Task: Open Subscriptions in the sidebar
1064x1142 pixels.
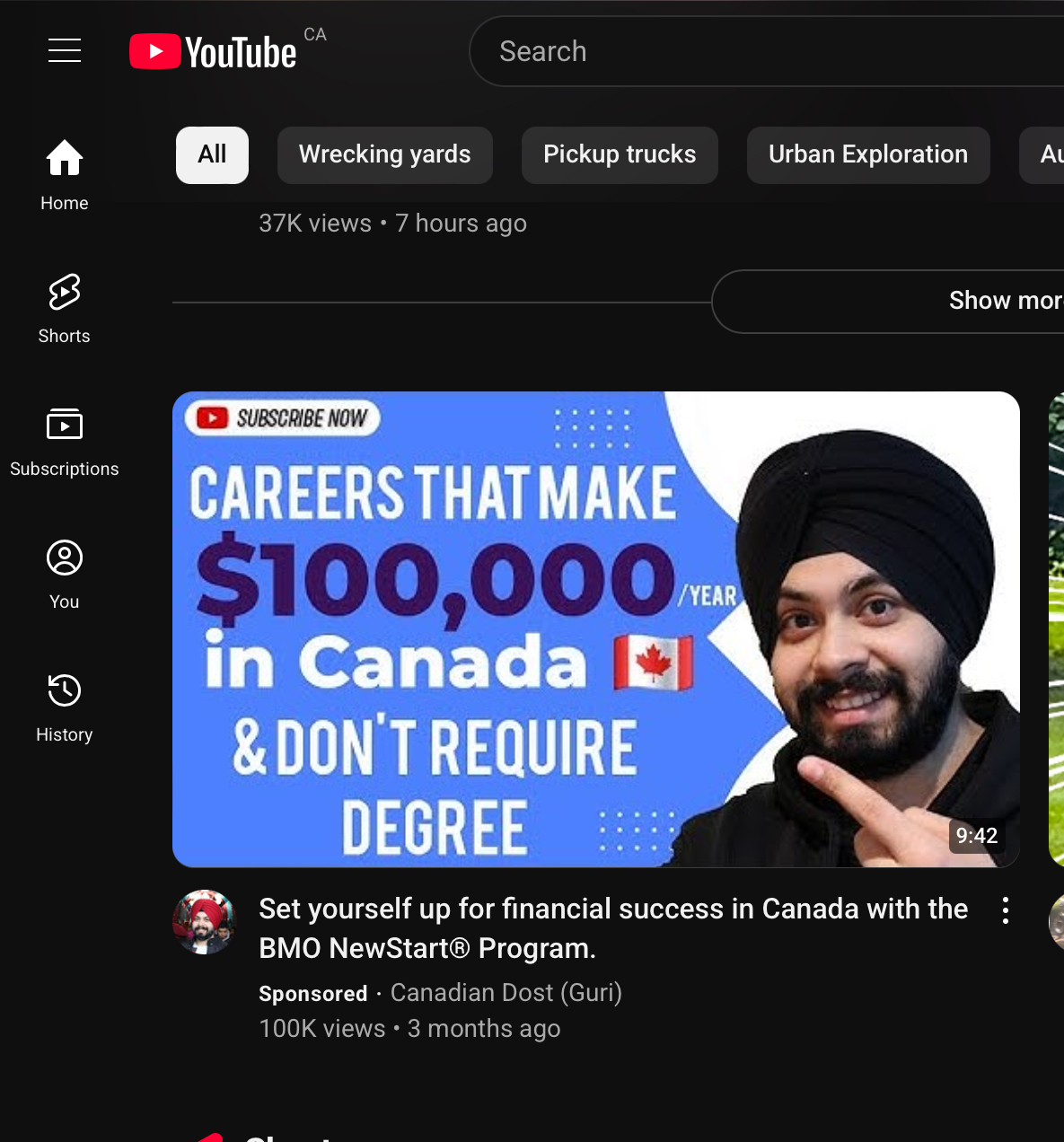Action: 65,442
